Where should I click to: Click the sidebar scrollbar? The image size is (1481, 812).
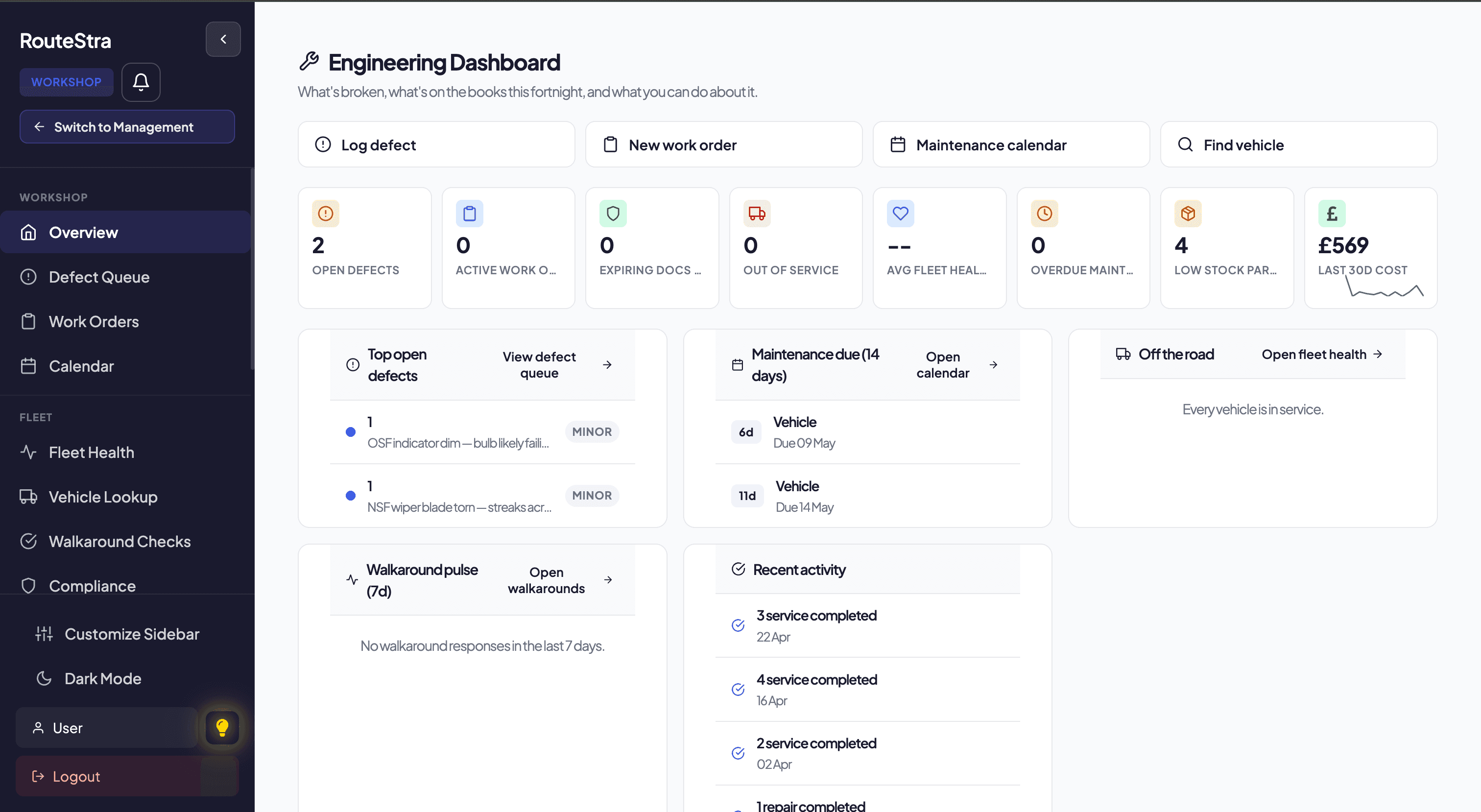252,269
